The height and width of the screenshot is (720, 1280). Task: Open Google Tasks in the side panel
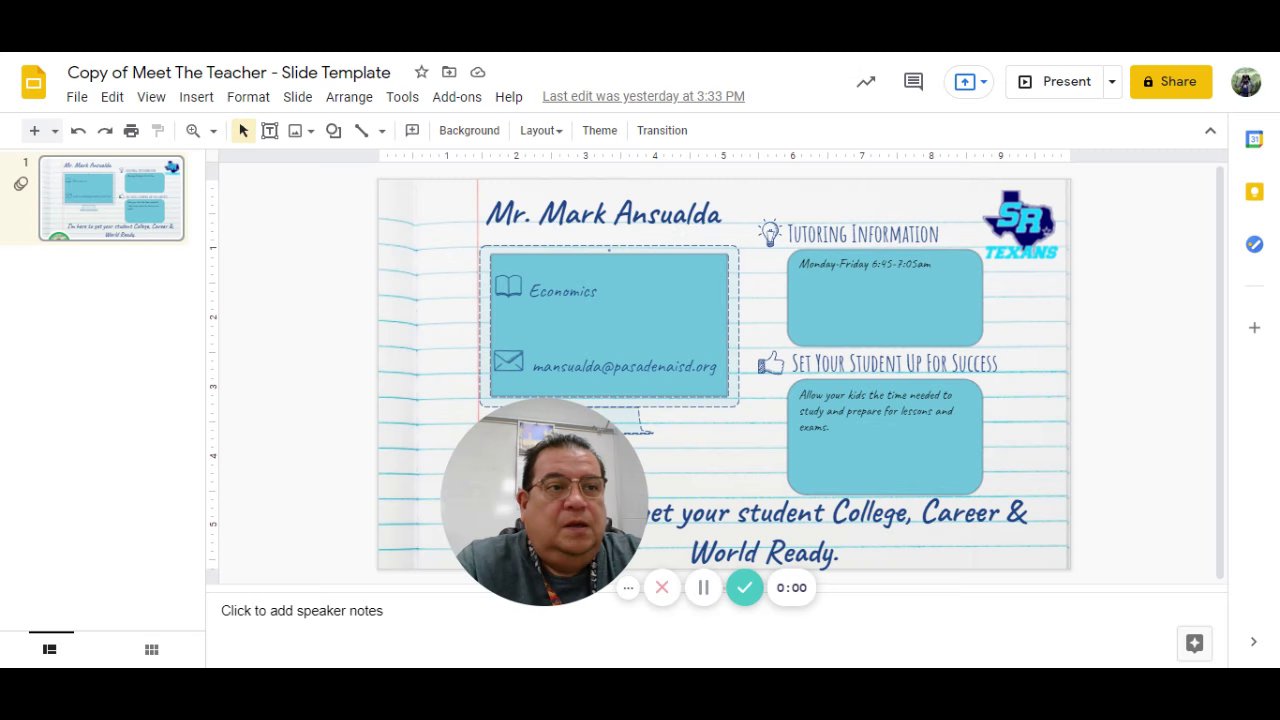[1254, 244]
